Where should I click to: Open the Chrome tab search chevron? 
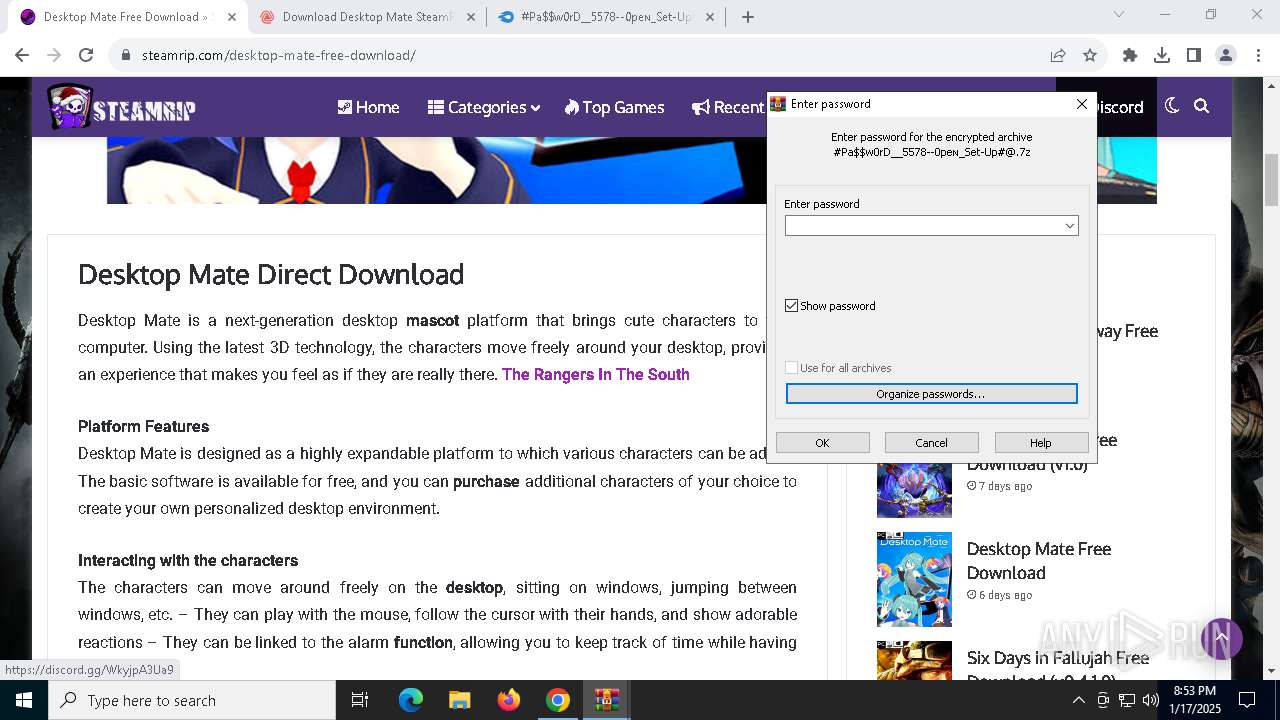(x=1119, y=14)
